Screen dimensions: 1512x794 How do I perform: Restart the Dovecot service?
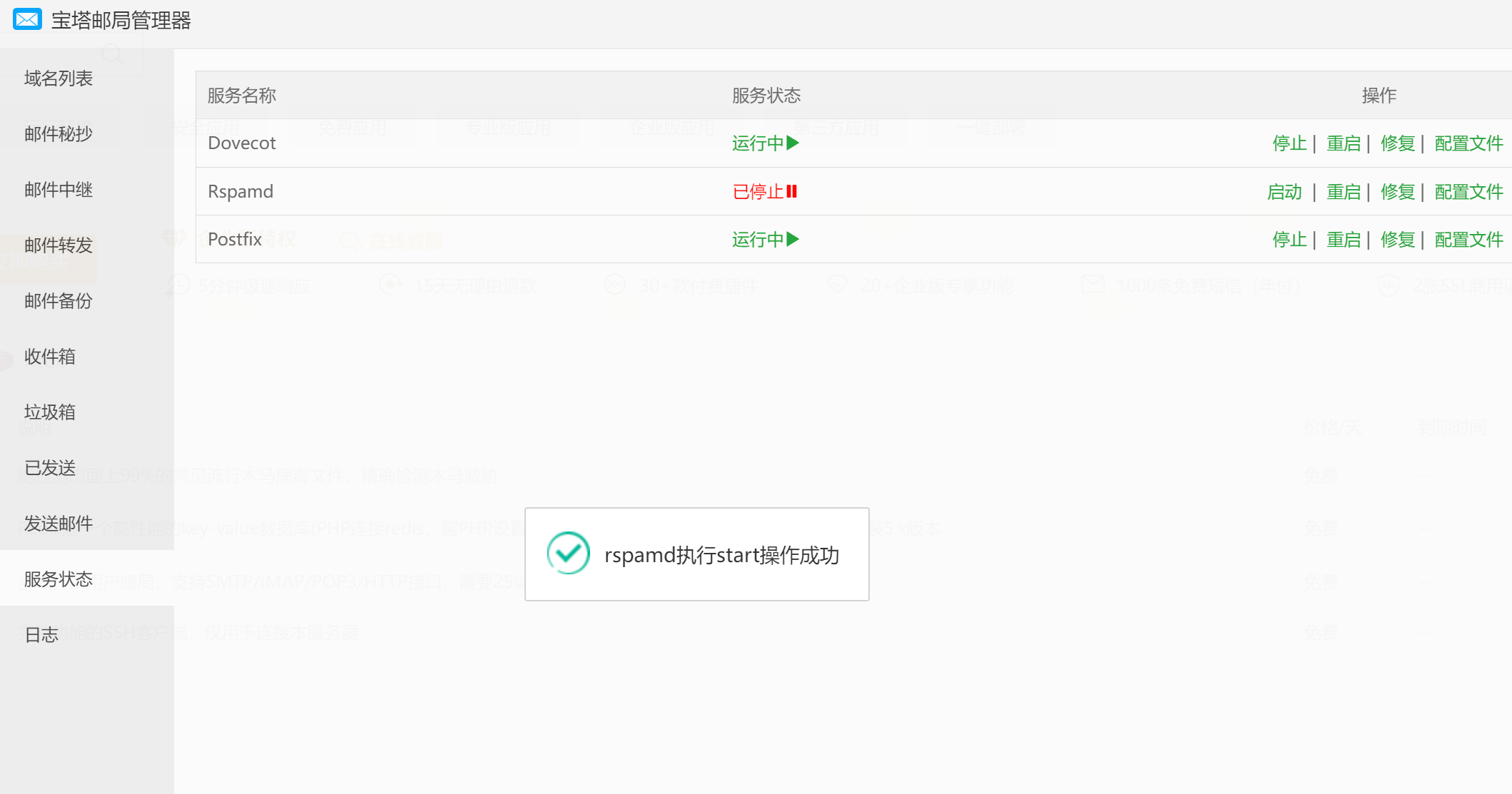pyautogui.click(x=1344, y=143)
